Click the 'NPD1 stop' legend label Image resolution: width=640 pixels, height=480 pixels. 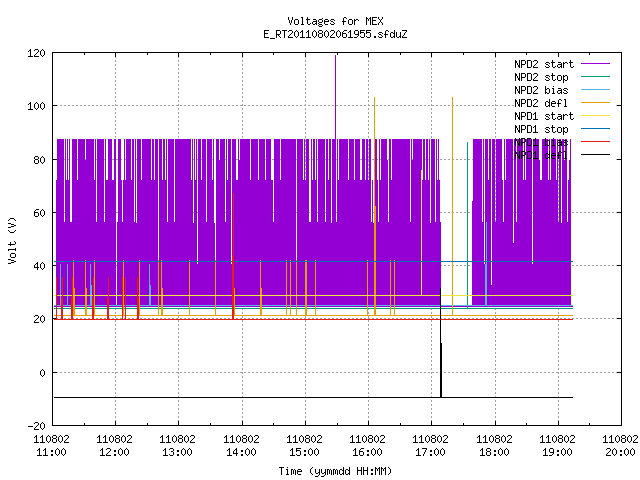tap(541, 129)
